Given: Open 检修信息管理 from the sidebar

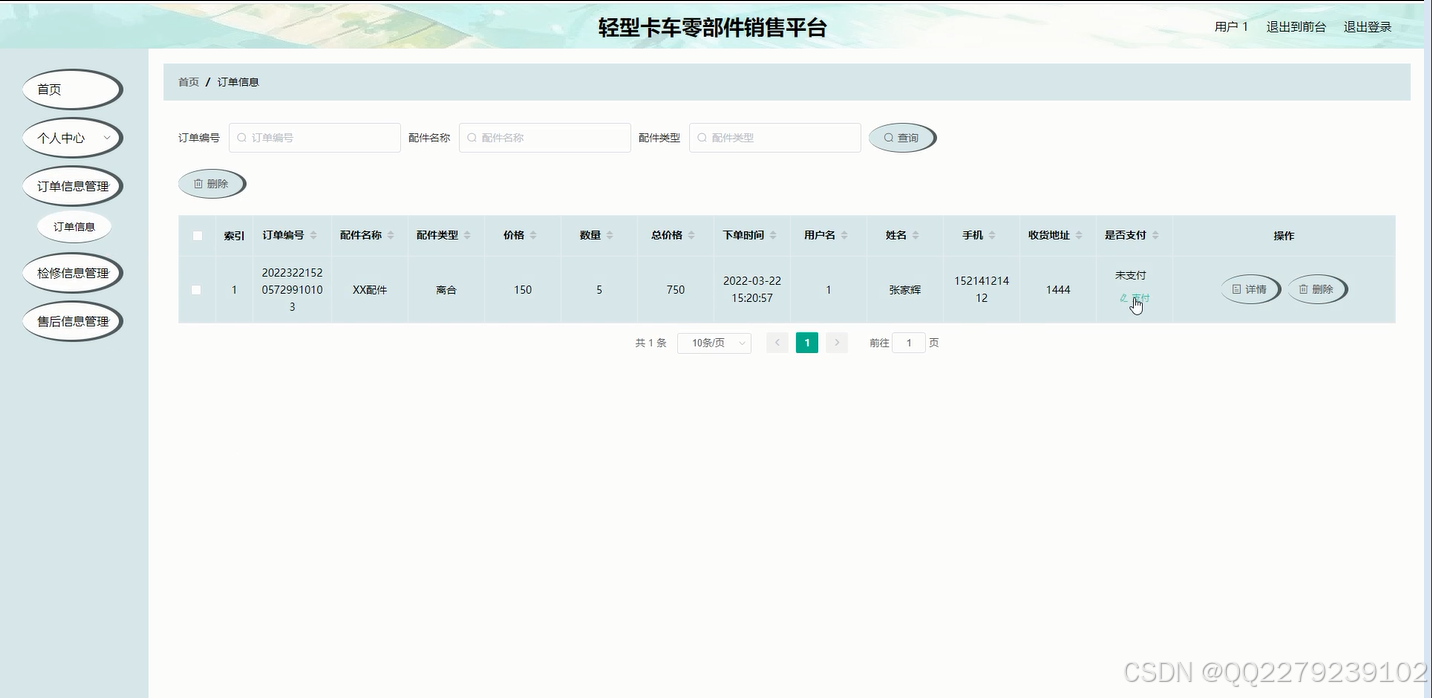Looking at the screenshot, I should tap(72, 272).
